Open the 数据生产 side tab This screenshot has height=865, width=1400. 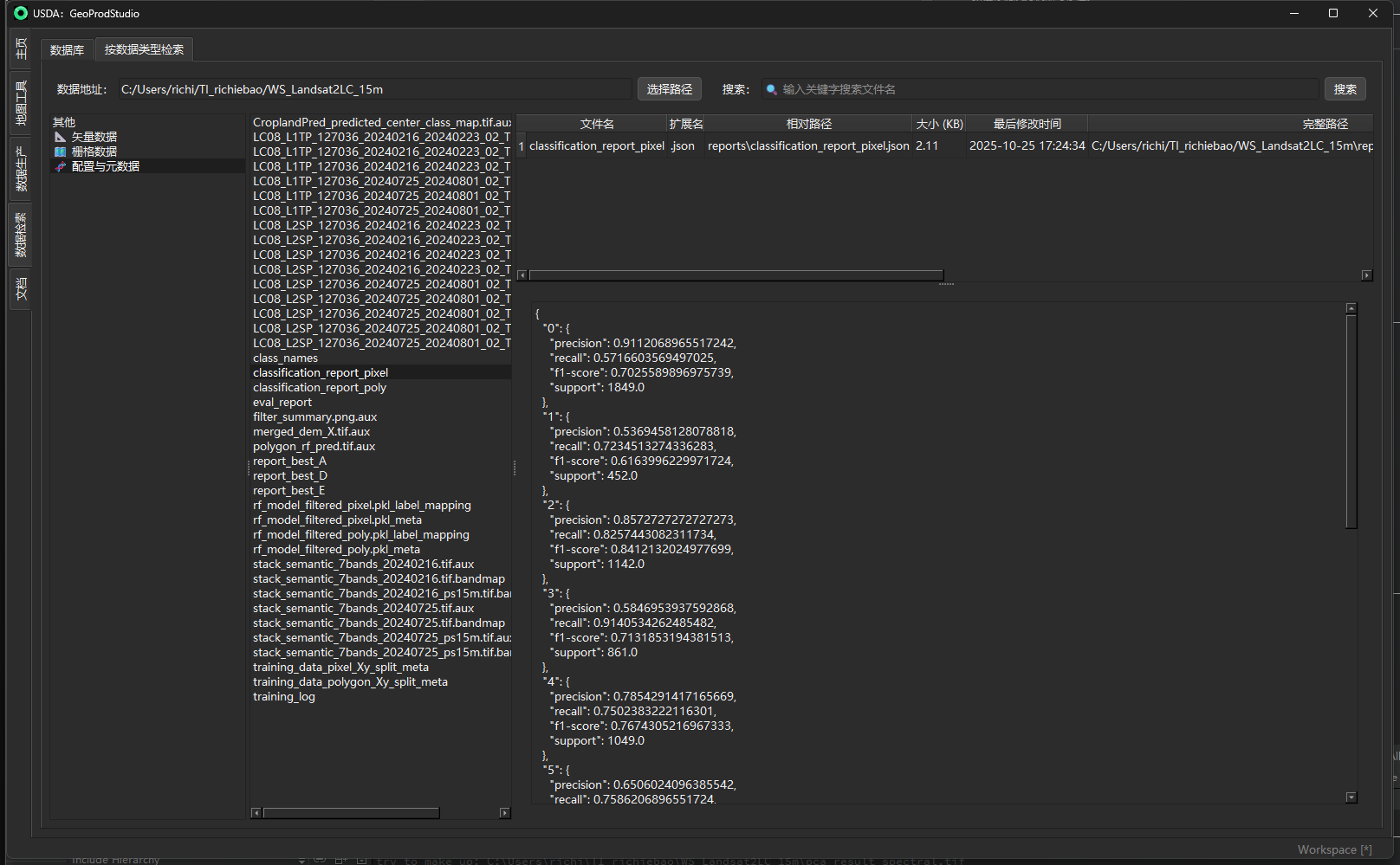(21, 168)
